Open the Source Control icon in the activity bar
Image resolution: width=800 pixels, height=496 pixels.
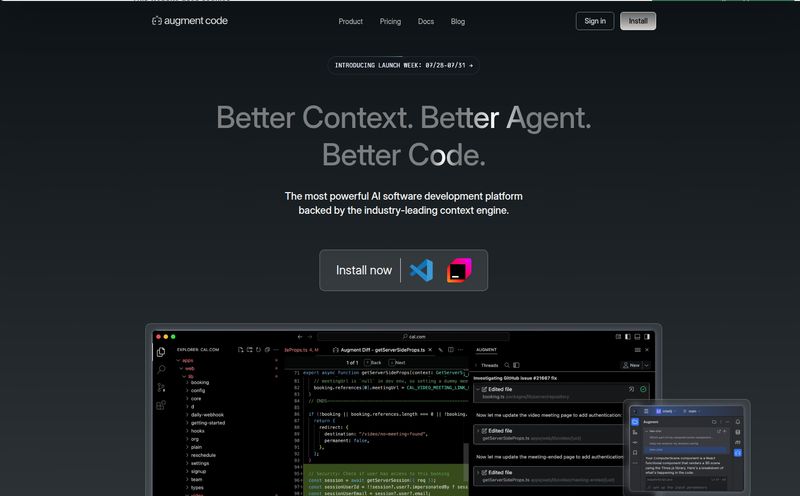pos(161,387)
